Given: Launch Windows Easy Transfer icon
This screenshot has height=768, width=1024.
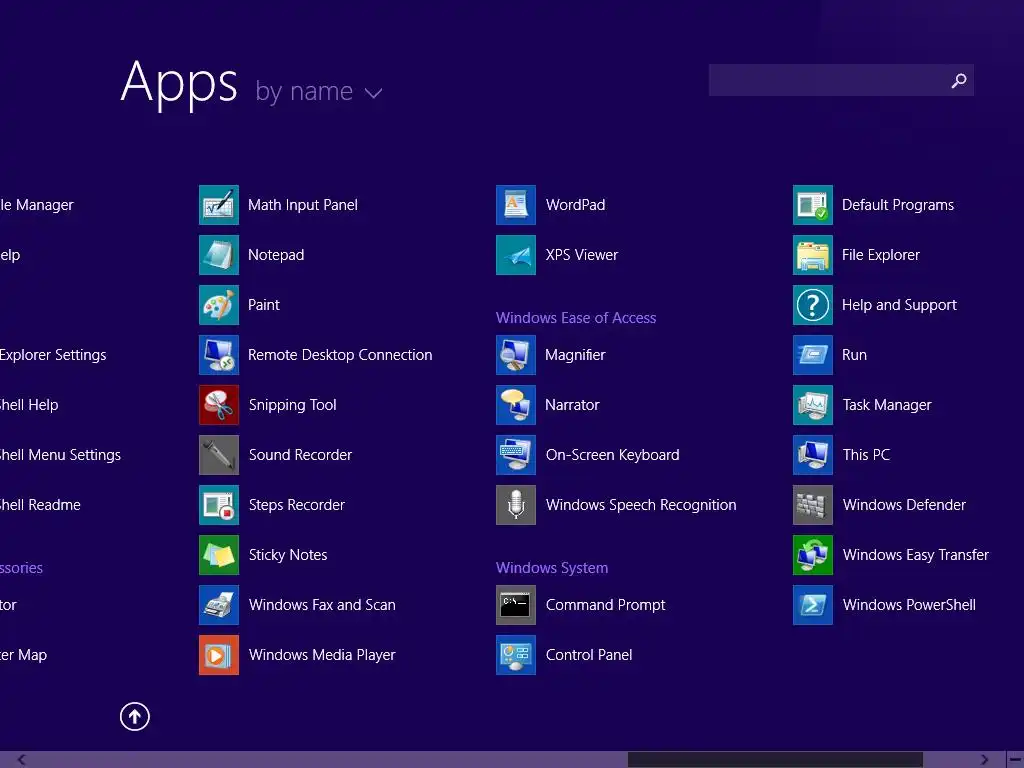Looking at the screenshot, I should (x=813, y=555).
